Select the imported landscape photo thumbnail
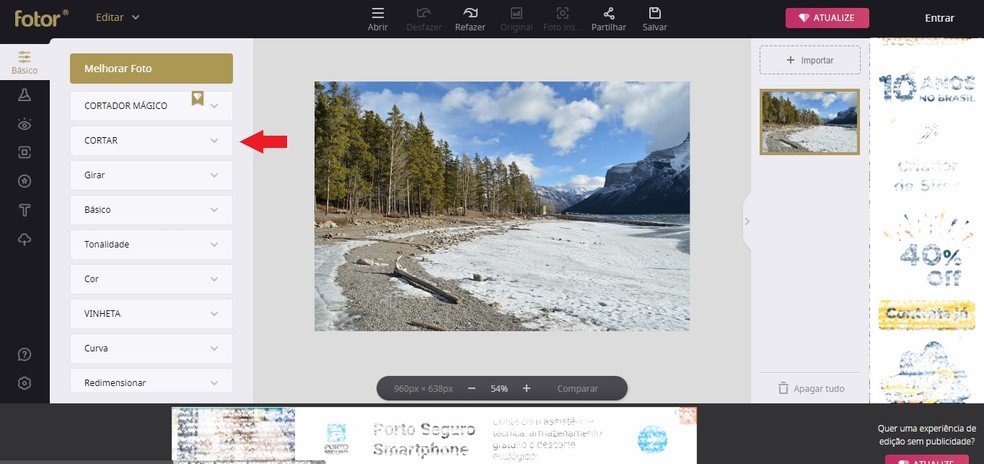This screenshot has width=984, height=464. [810, 122]
